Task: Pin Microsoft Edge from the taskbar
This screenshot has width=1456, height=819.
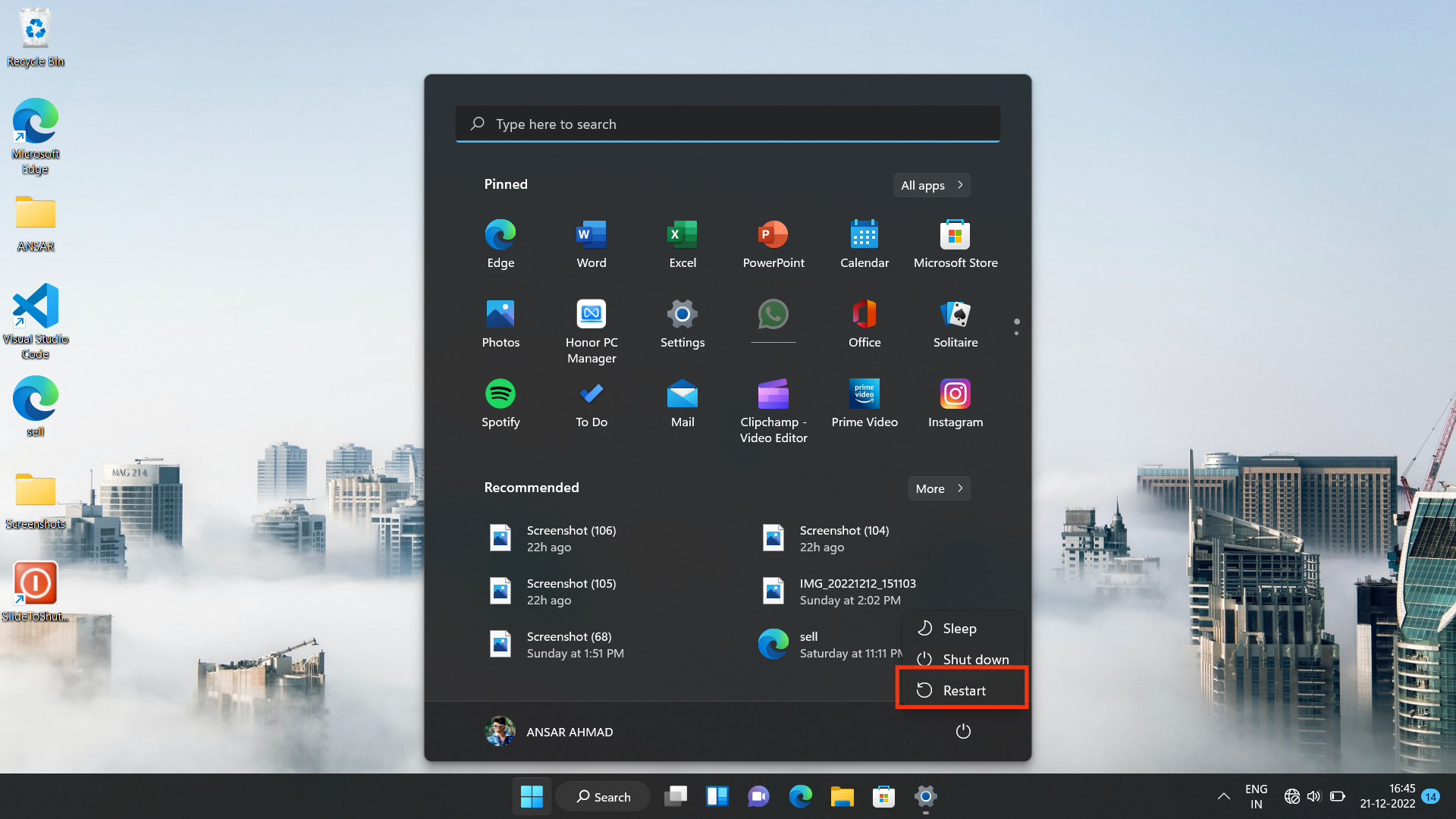Action: pyautogui.click(x=800, y=796)
